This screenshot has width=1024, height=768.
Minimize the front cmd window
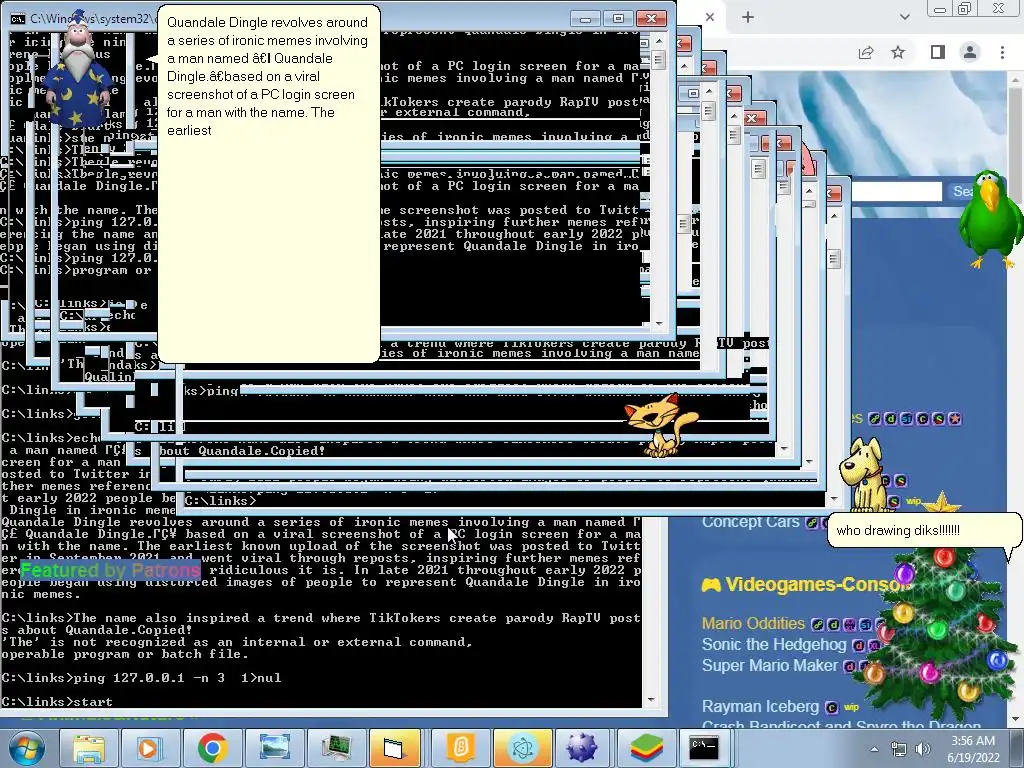tap(585, 18)
